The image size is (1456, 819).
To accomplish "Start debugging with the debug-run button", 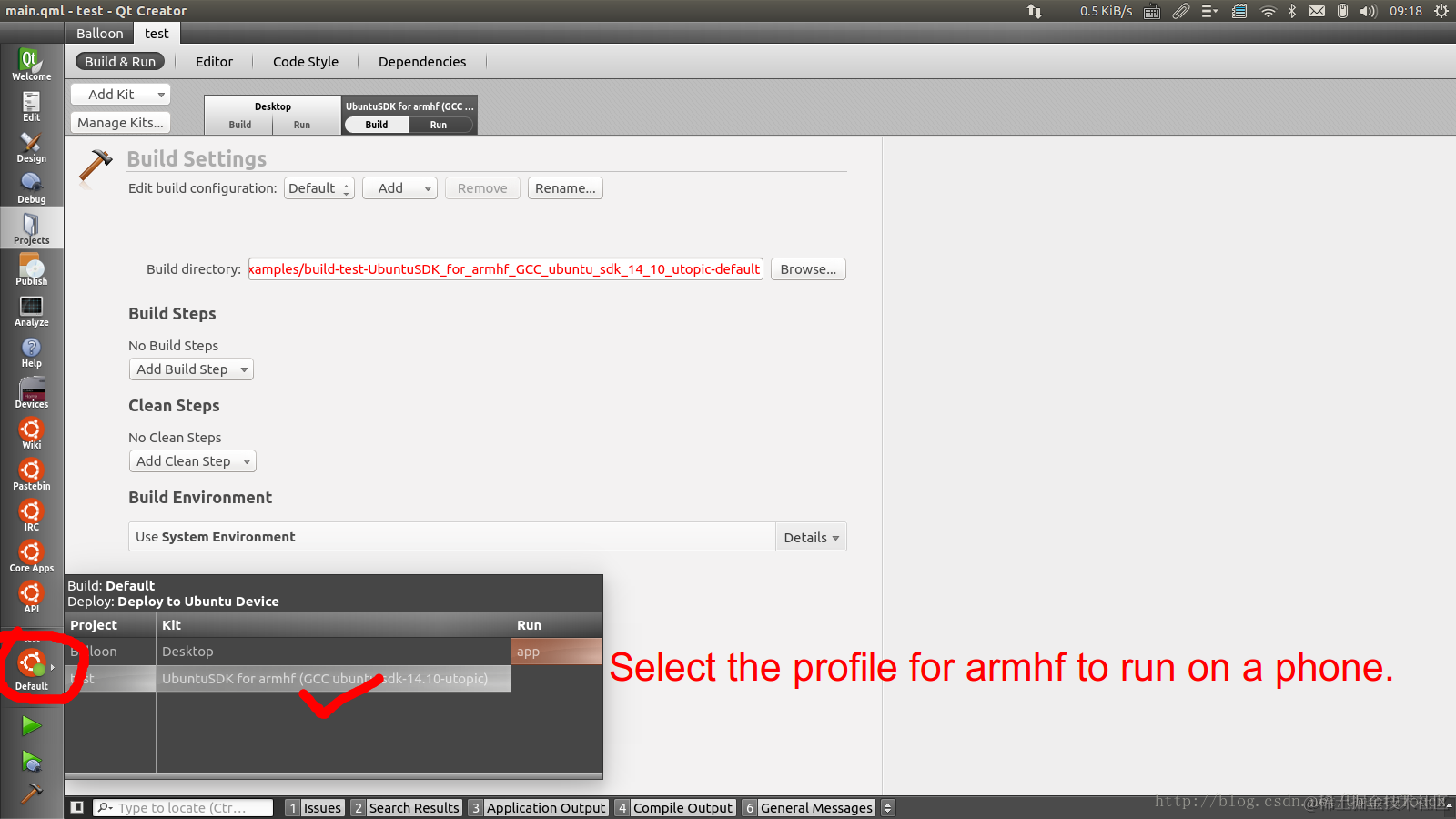I will pos(32,761).
